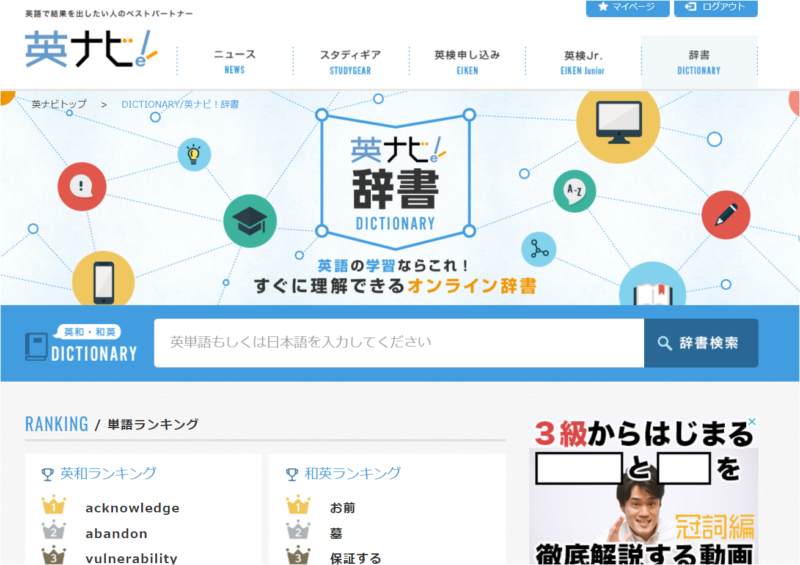The image size is (800, 565).
Task: Click the 和英ランキング heading text
Action: (x=353, y=474)
